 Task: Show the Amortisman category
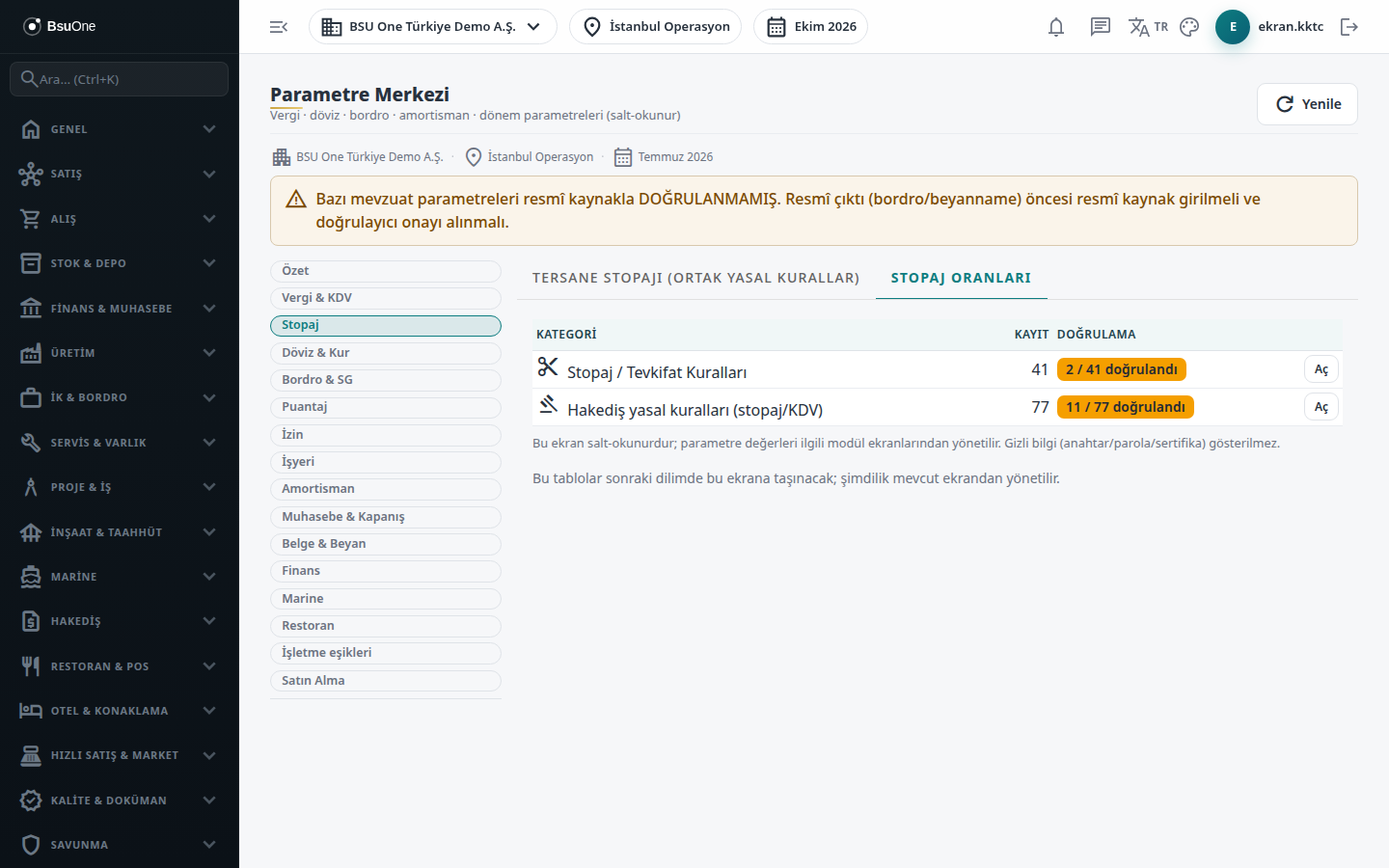pos(386,489)
